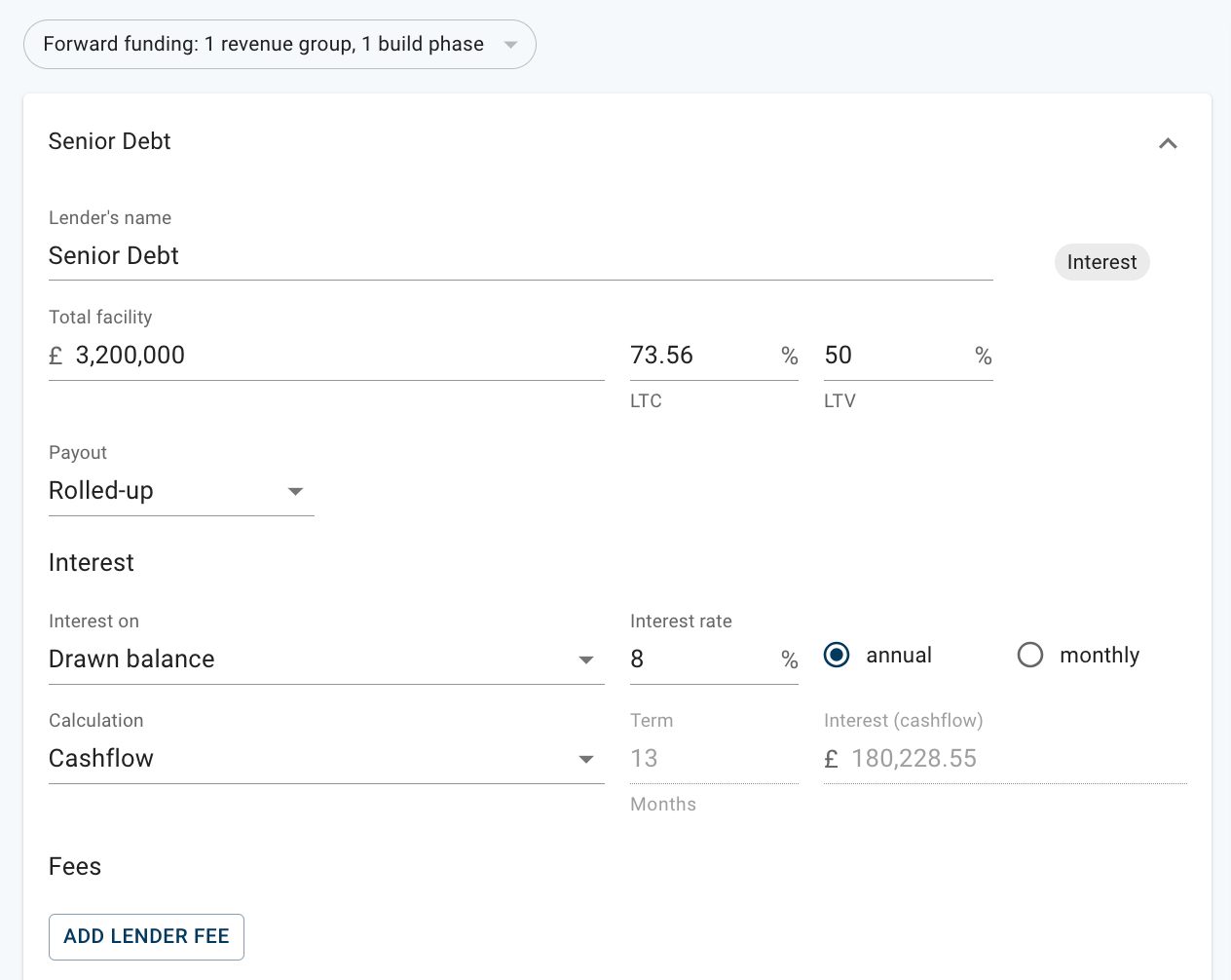The width and height of the screenshot is (1231, 980).
Task: Open the Payout Rolled-up dropdown
Action: coord(180,491)
